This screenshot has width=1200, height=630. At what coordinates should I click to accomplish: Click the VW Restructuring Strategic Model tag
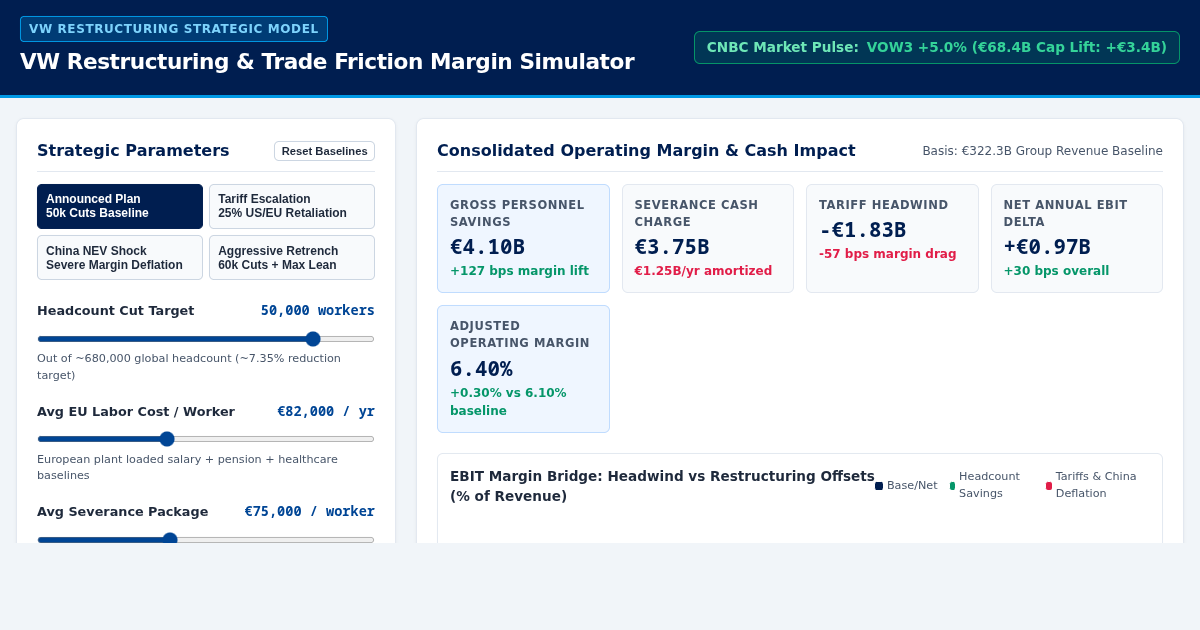click(x=174, y=29)
